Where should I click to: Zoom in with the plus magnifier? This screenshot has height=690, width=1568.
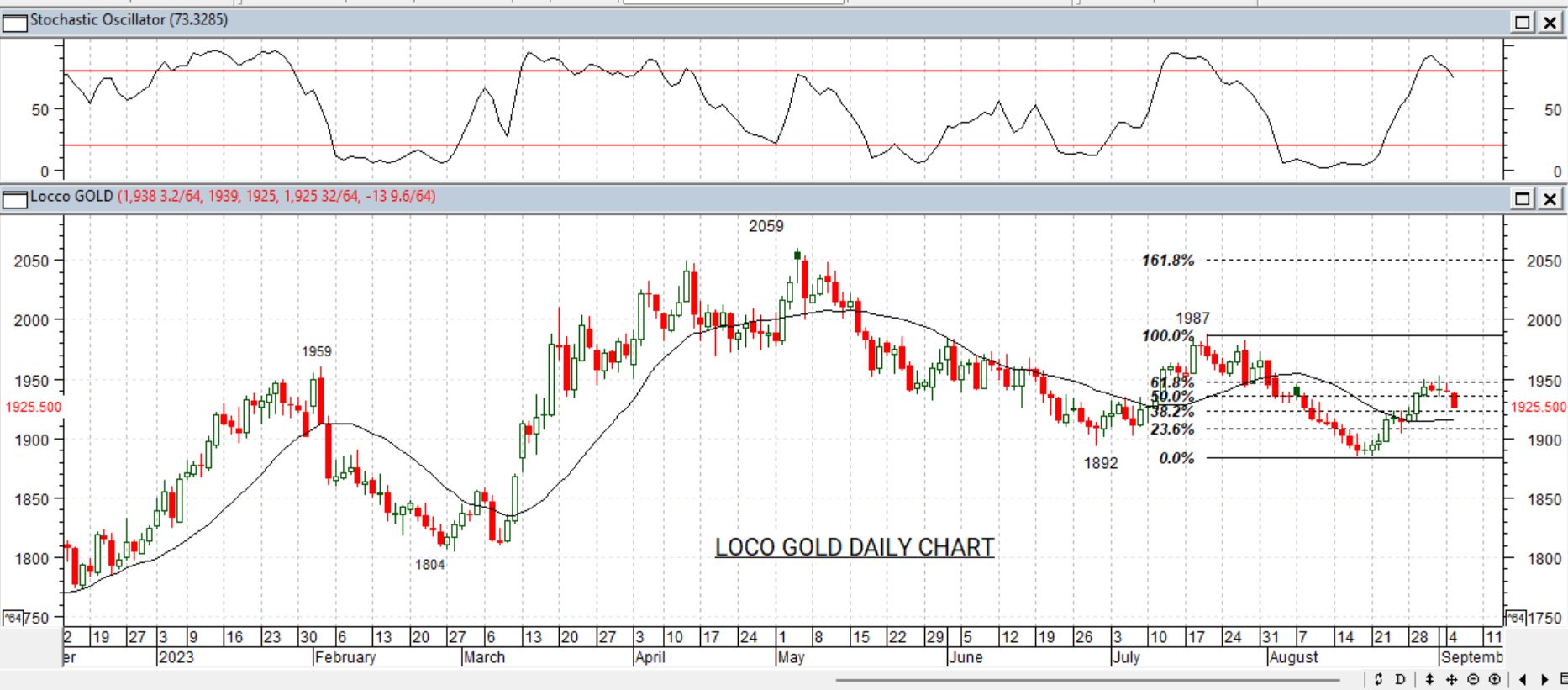(x=1494, y=679)
